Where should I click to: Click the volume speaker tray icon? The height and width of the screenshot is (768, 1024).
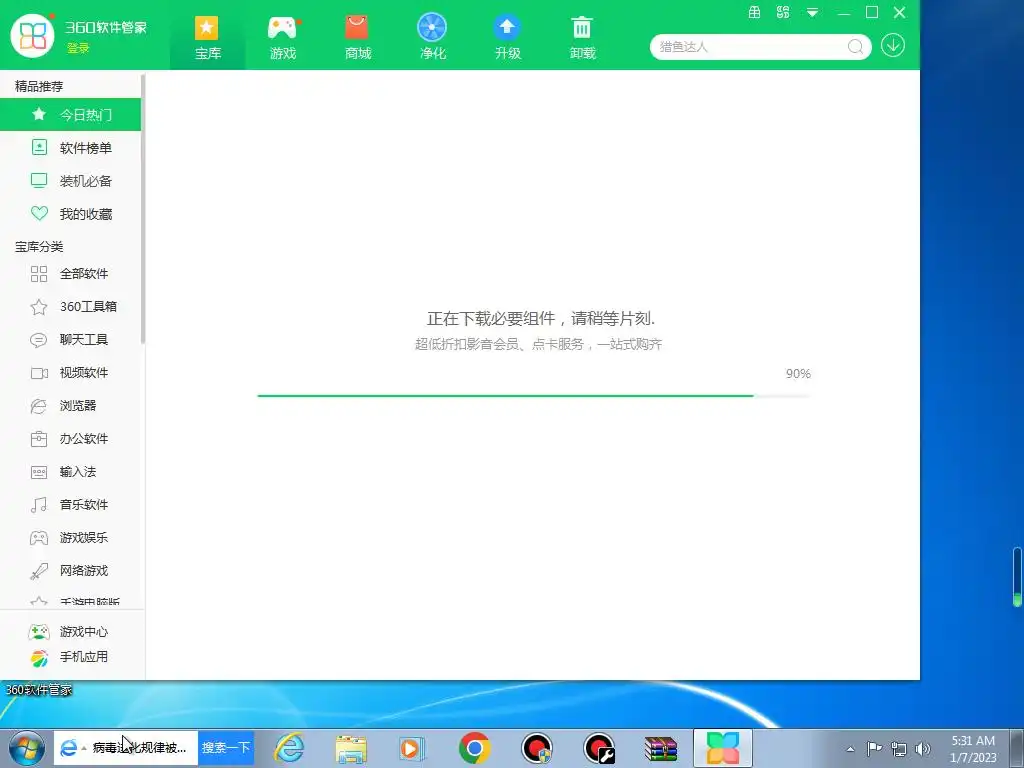pos(922,749)
